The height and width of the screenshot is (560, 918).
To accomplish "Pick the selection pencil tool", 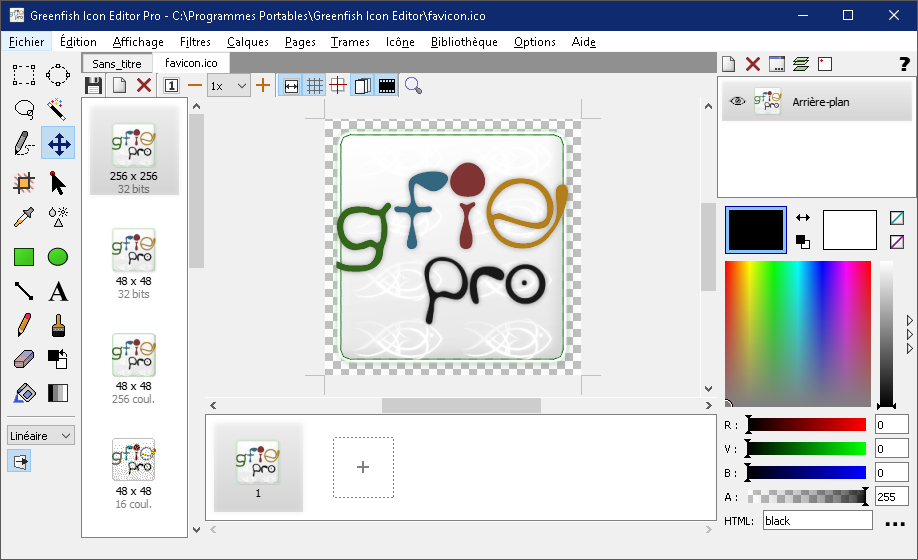I will (x=24, y=143).
